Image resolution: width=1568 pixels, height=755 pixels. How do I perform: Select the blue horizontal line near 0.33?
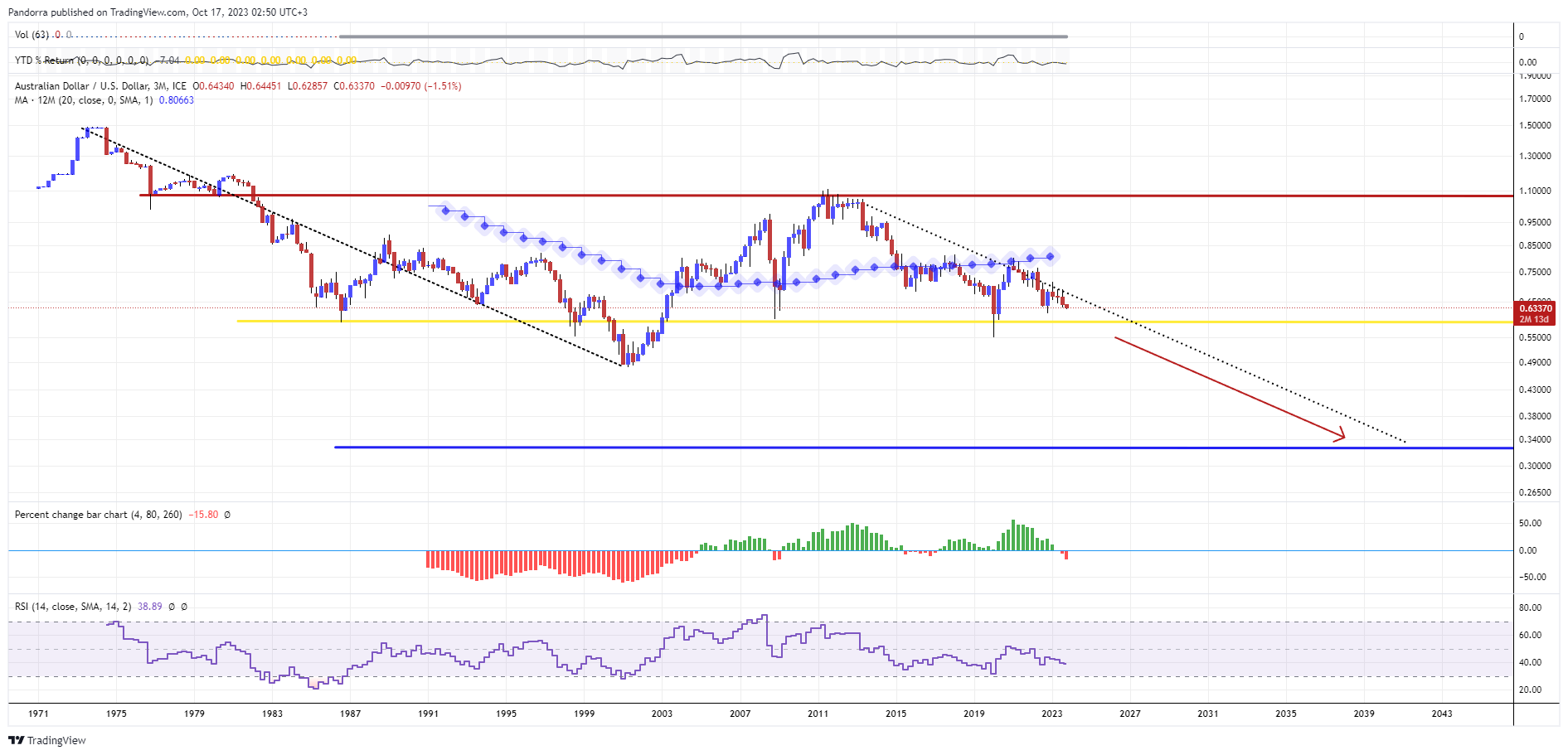[x=924, y=448]
